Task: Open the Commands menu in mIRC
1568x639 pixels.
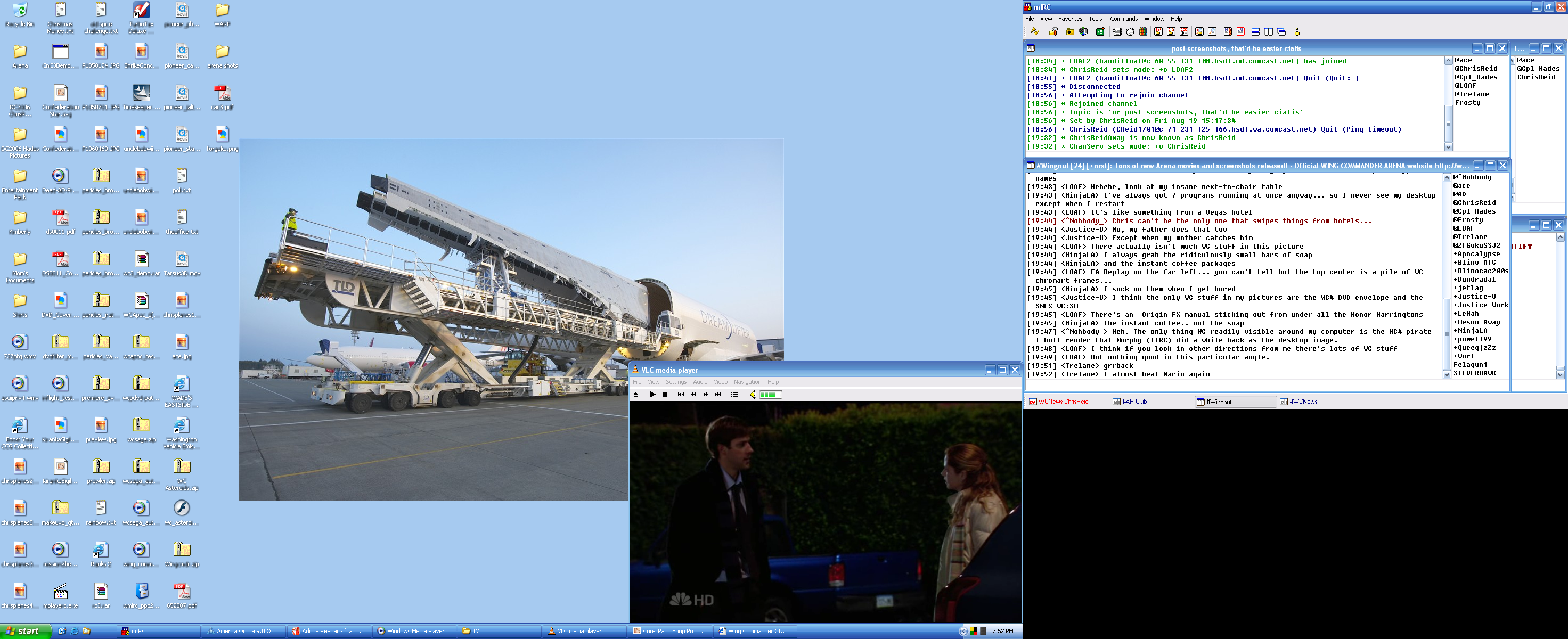Action: (x=1123, y=18)
